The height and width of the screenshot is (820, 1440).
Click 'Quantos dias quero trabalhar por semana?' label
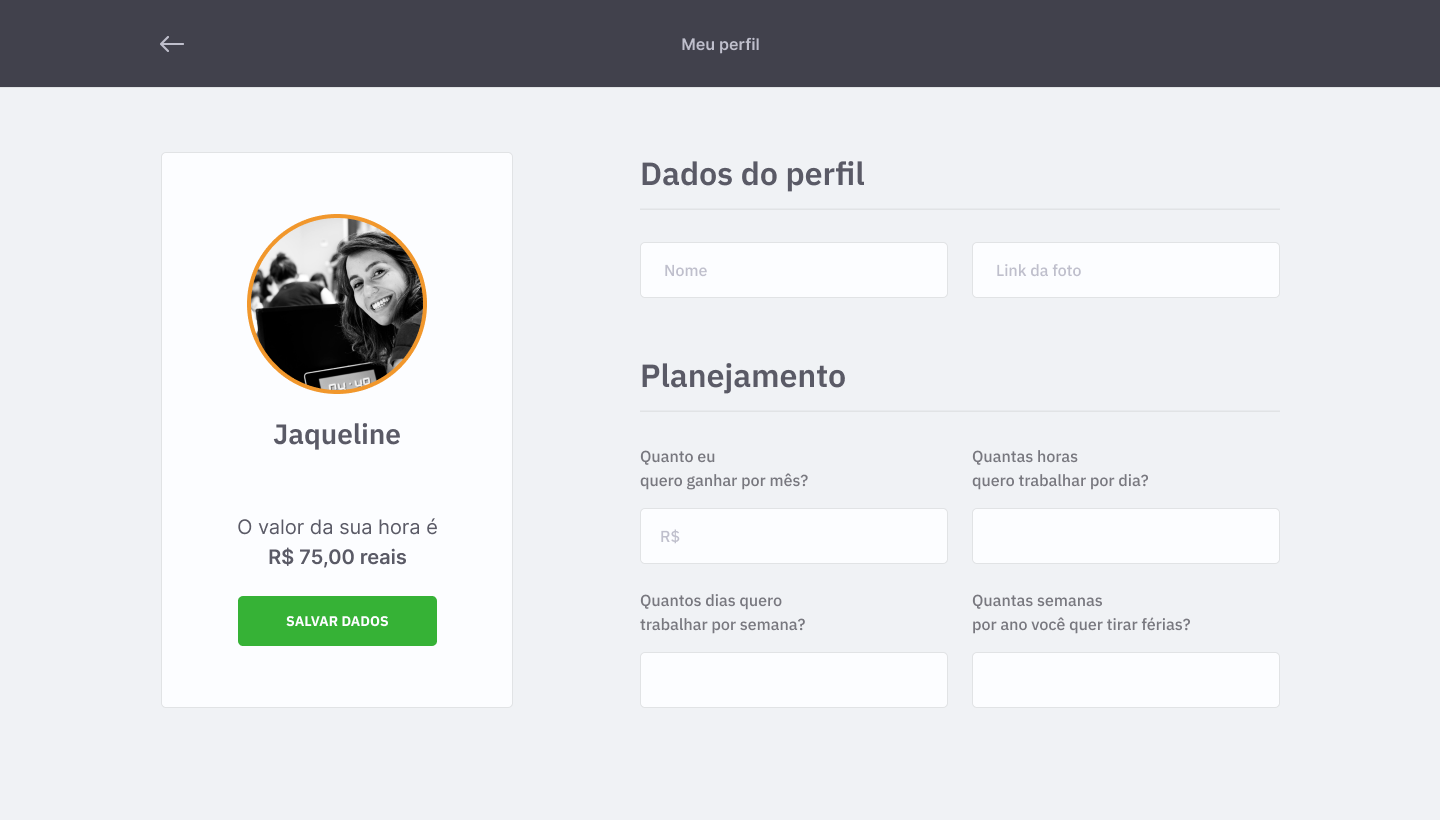723,613
